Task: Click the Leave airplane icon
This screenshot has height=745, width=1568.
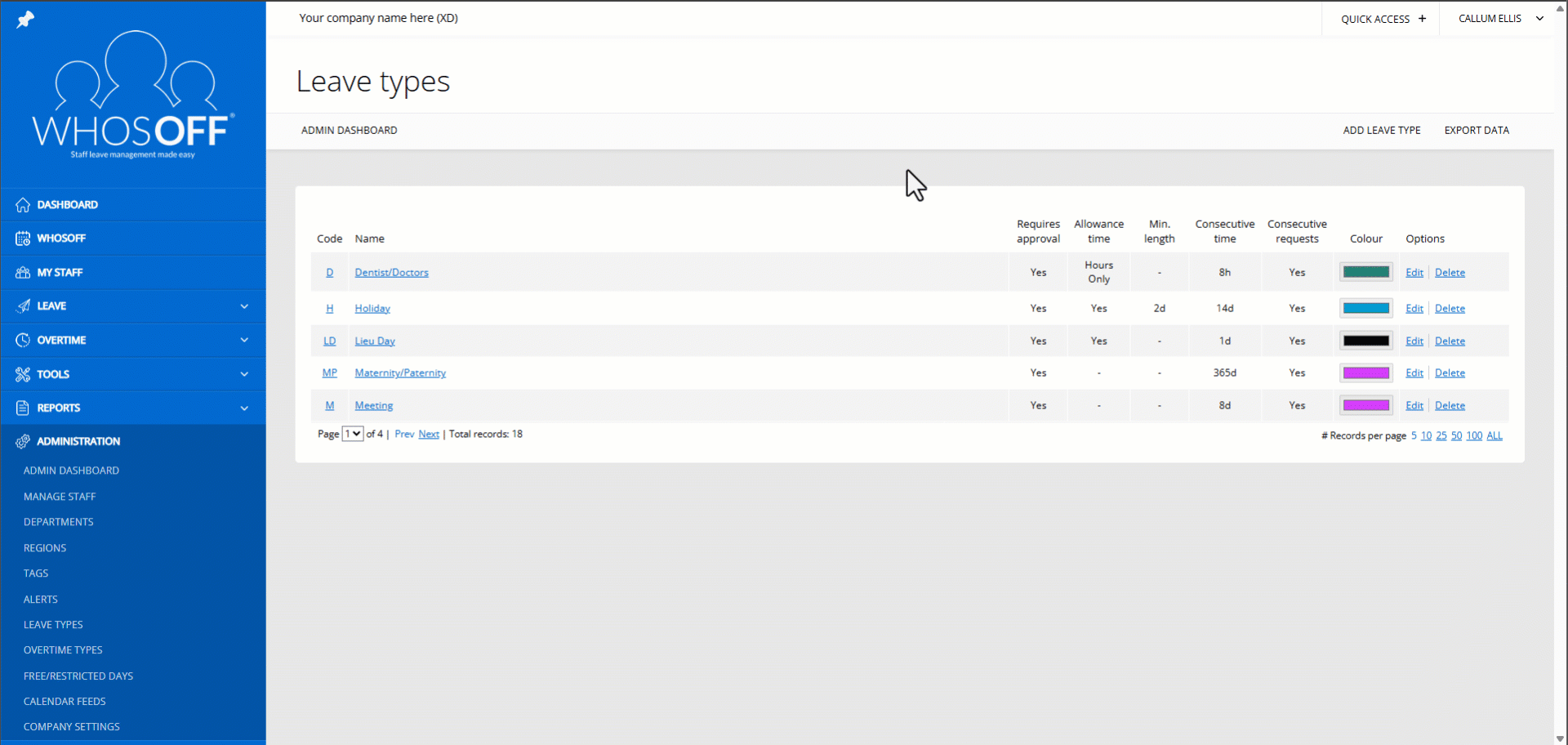Action: (x=23, y=306)
